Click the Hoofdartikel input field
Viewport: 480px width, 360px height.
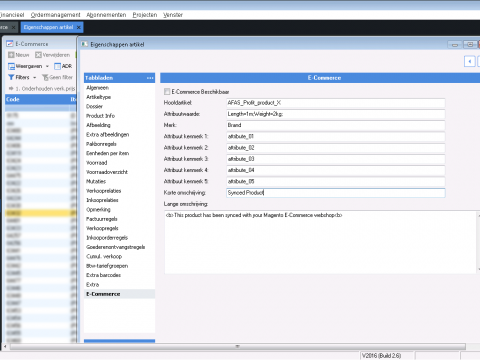pyautogui.click(x=336, y=103)
